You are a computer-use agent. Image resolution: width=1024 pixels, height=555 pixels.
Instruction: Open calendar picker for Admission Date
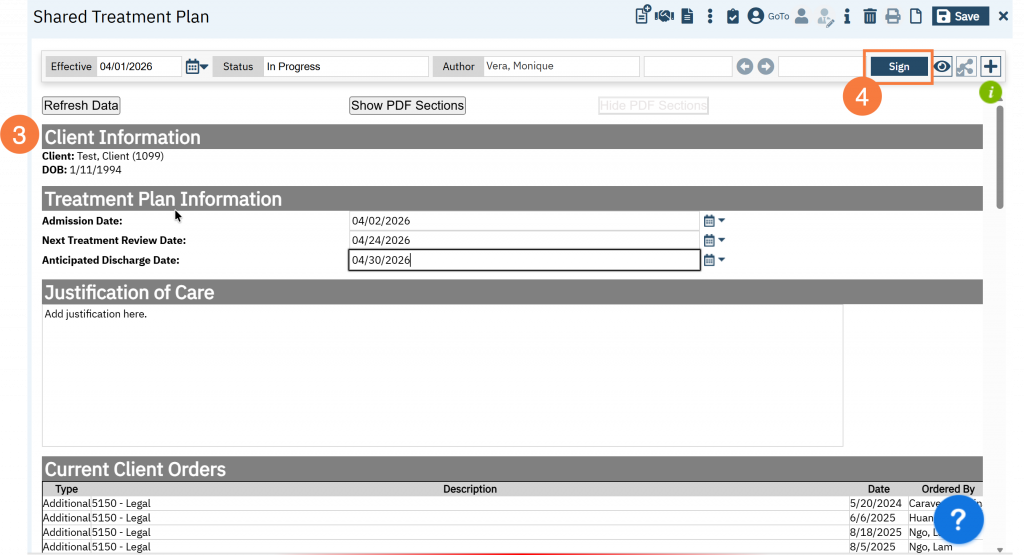coord(713,221)
